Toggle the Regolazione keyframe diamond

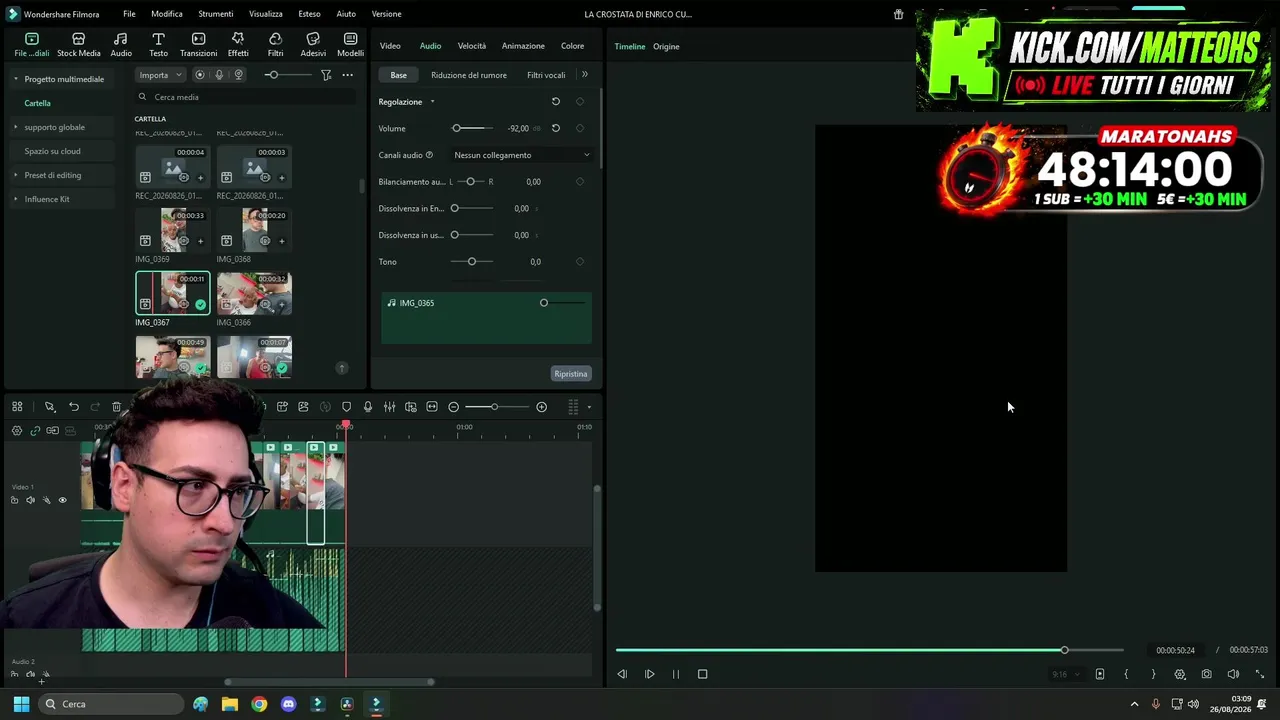580,101
